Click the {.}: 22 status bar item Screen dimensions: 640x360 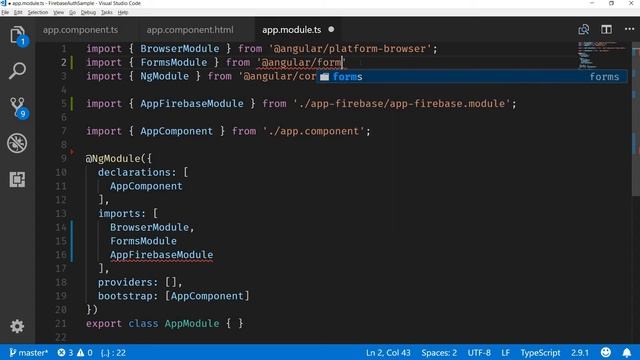click(113, 353)
